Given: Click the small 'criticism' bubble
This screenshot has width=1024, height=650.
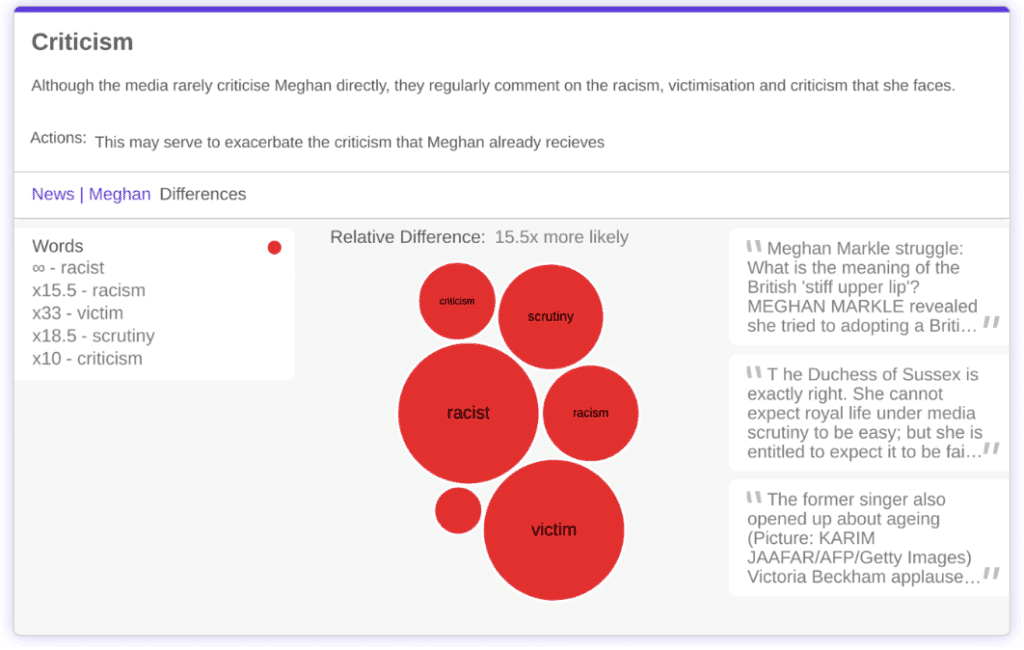Looking at the screenshot, I should [x=457, y=301].
